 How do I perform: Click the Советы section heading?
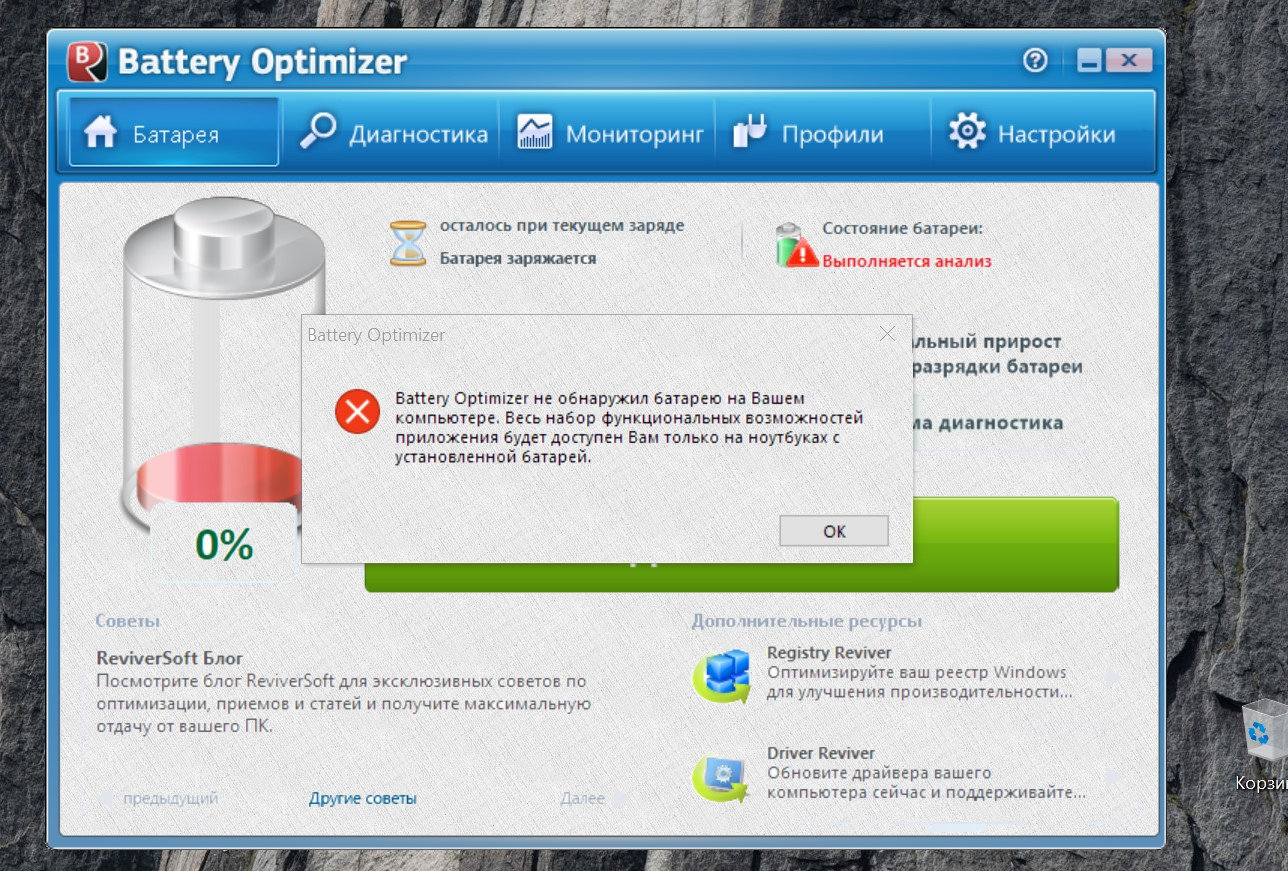128,621
